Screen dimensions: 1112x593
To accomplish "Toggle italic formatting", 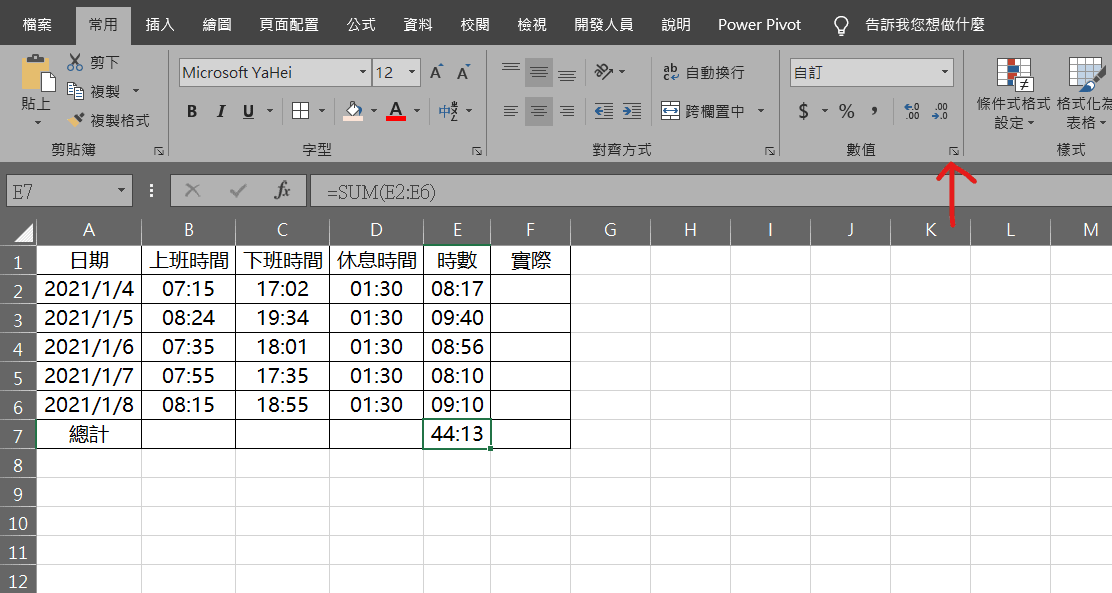I will coord(219,112).
